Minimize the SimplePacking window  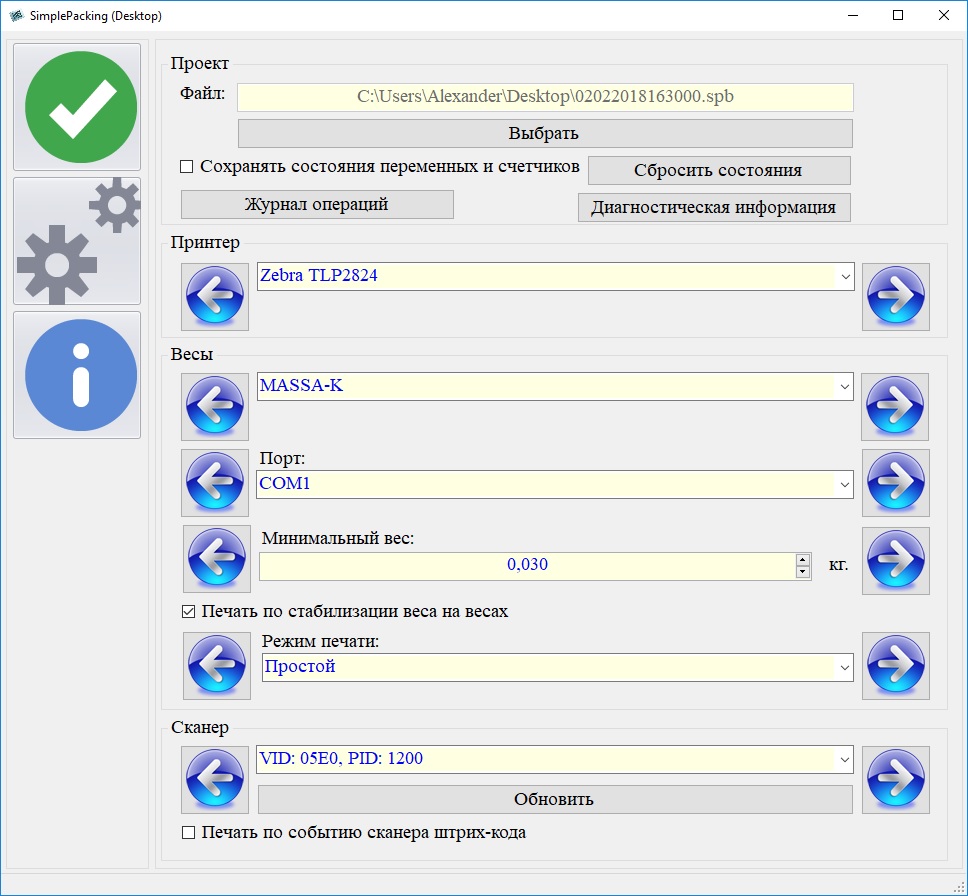[853, 15]
